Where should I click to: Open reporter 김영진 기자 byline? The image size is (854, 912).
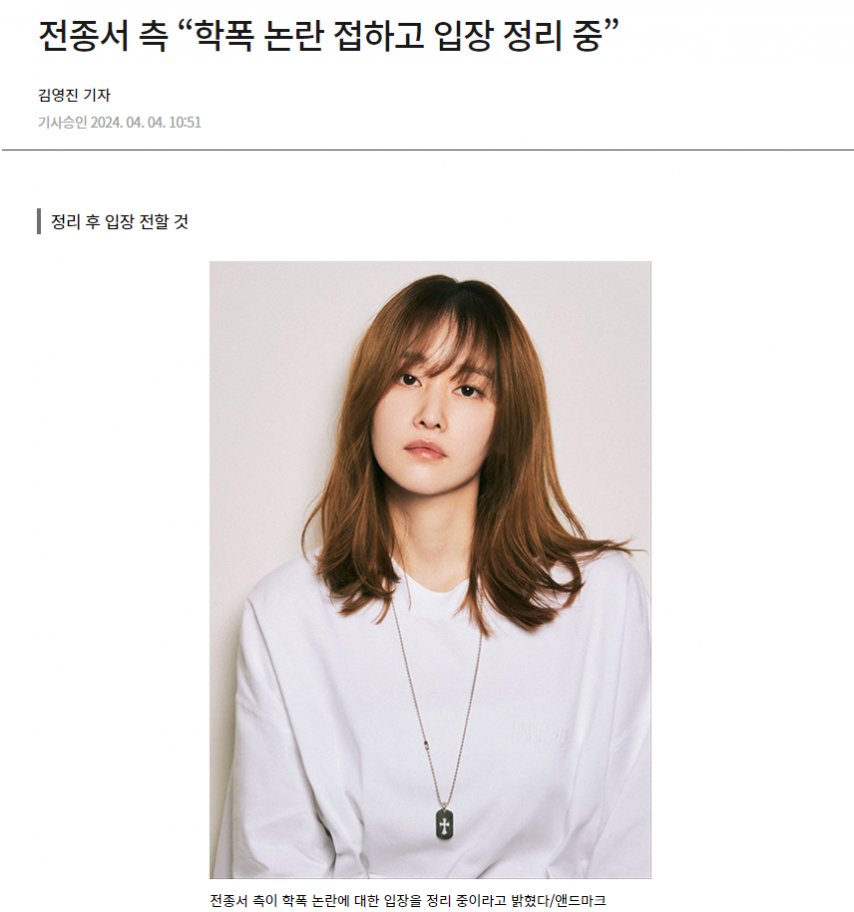(x=74, y=95)
